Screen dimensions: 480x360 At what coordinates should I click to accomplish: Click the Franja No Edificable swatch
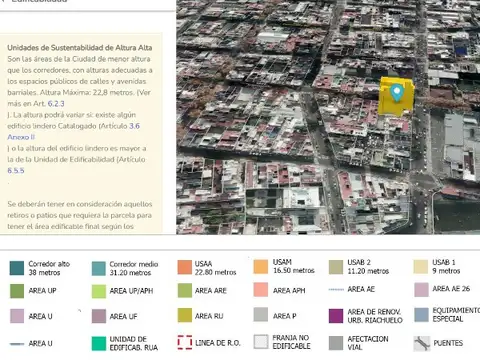260,342
